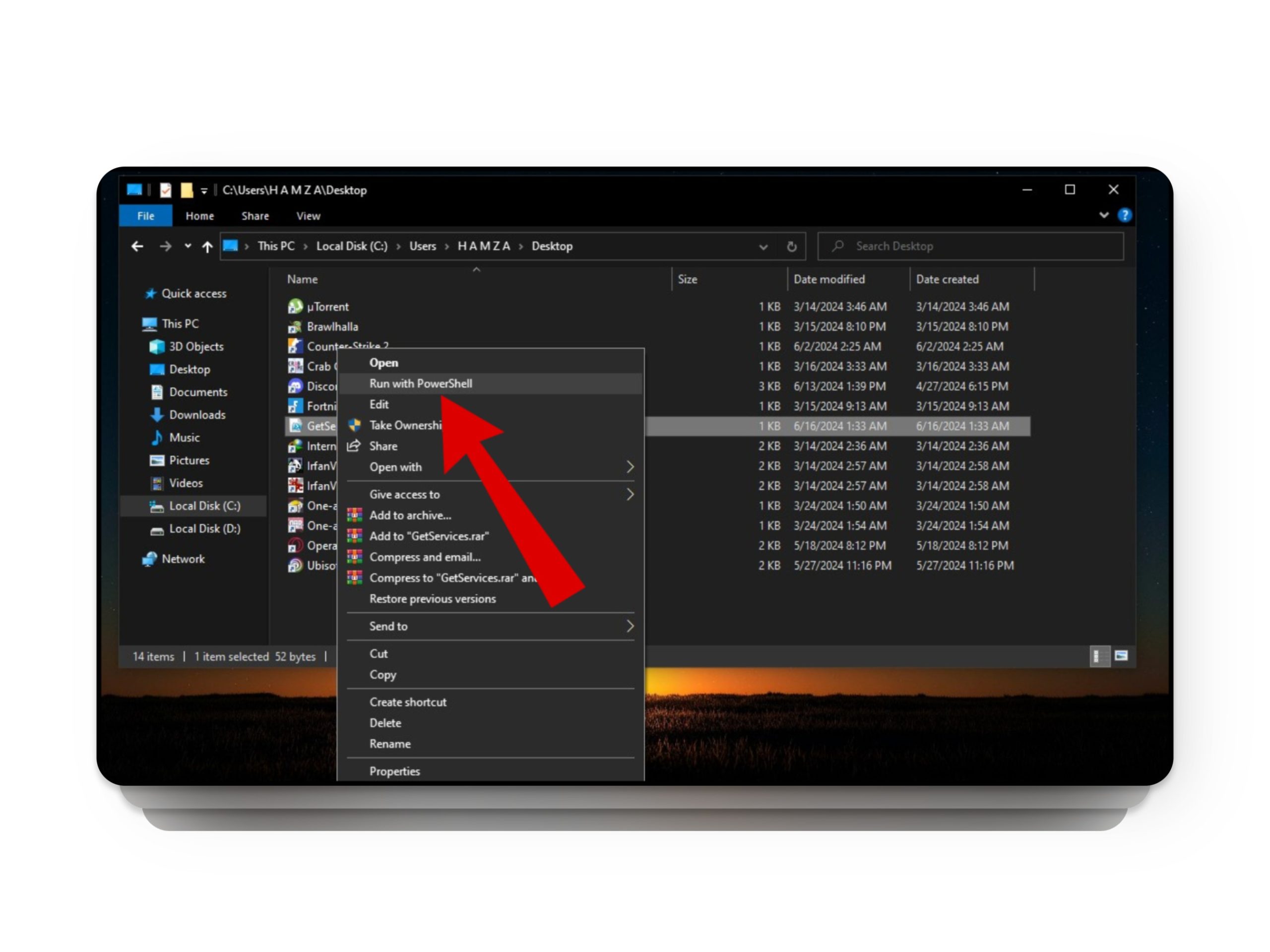Click the Network icon in navigation pane
This screenshot has height=952, width=1270.
(x=150, y=559)
